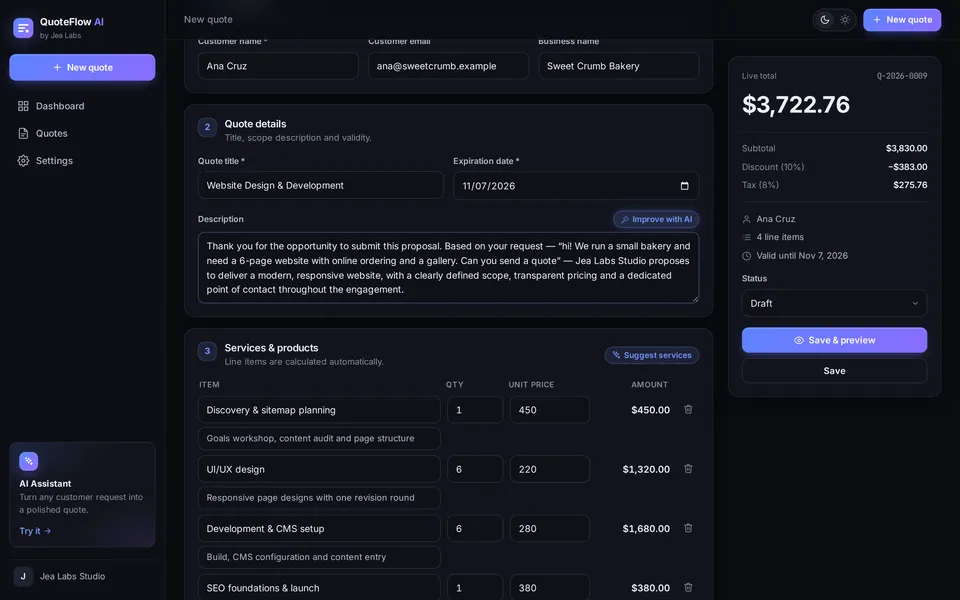Edit the Discovery & sitemap planning item name

point(319,410)
